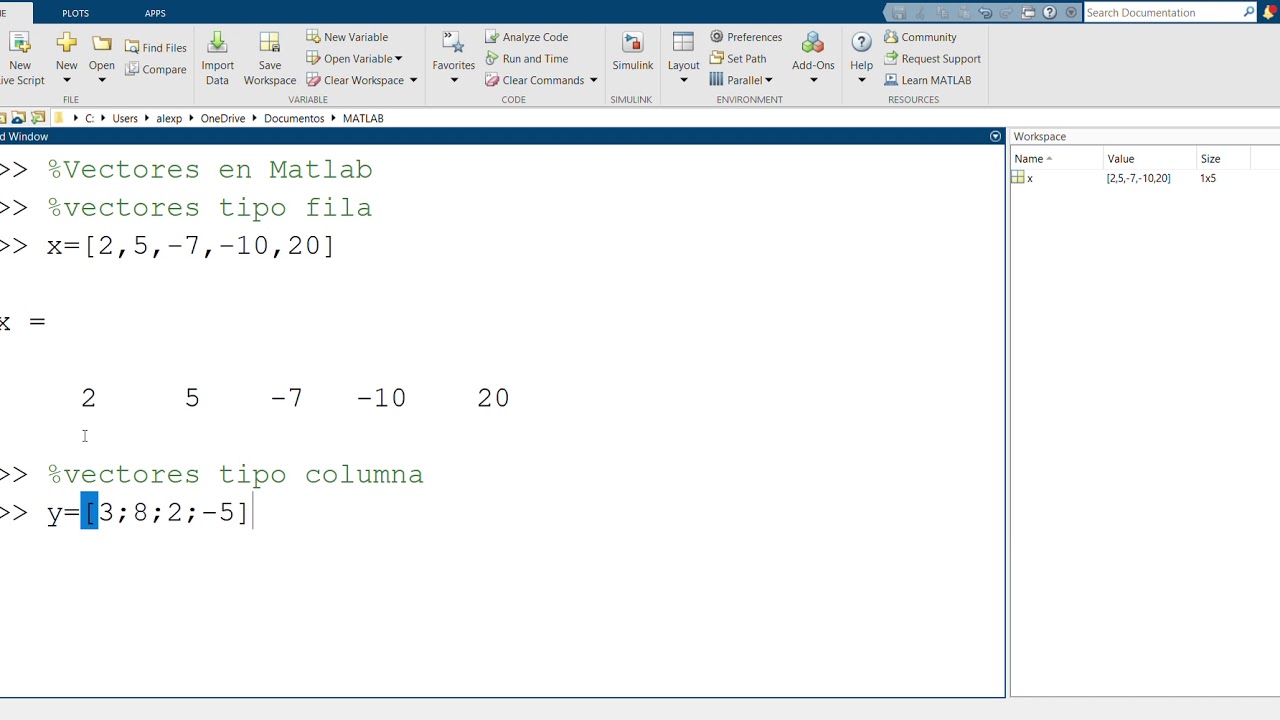Click the x variable icon in Workspace
The height and width of the screenshot is (720, 1280).
1018,178
